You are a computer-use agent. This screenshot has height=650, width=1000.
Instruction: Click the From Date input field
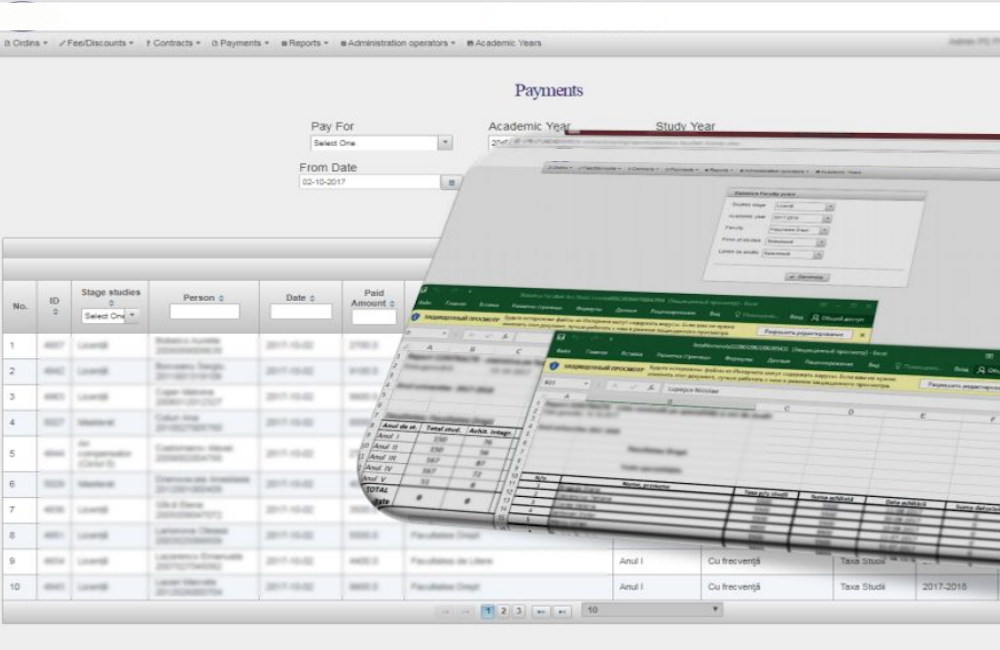369,182
